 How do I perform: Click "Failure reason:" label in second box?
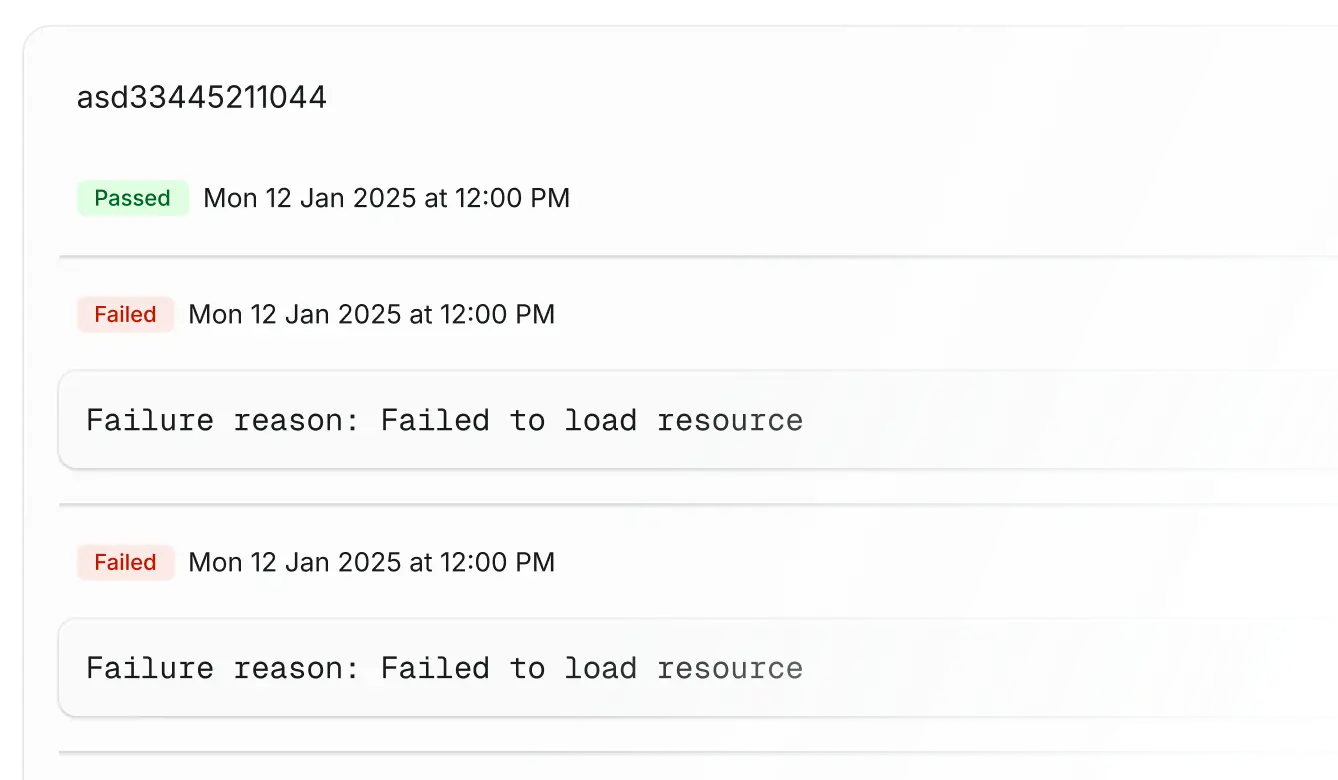(x=222, y=668)
